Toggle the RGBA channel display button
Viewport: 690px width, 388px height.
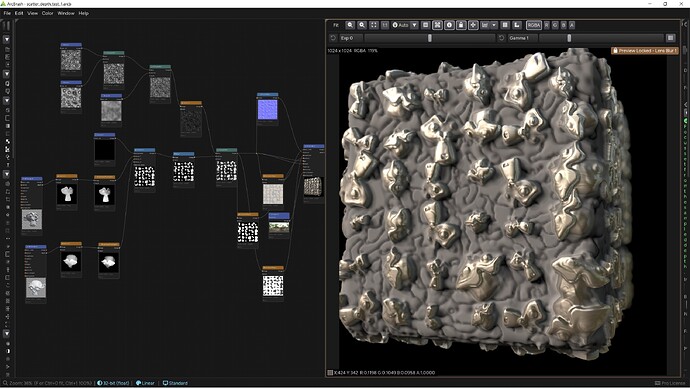(534, 25)
